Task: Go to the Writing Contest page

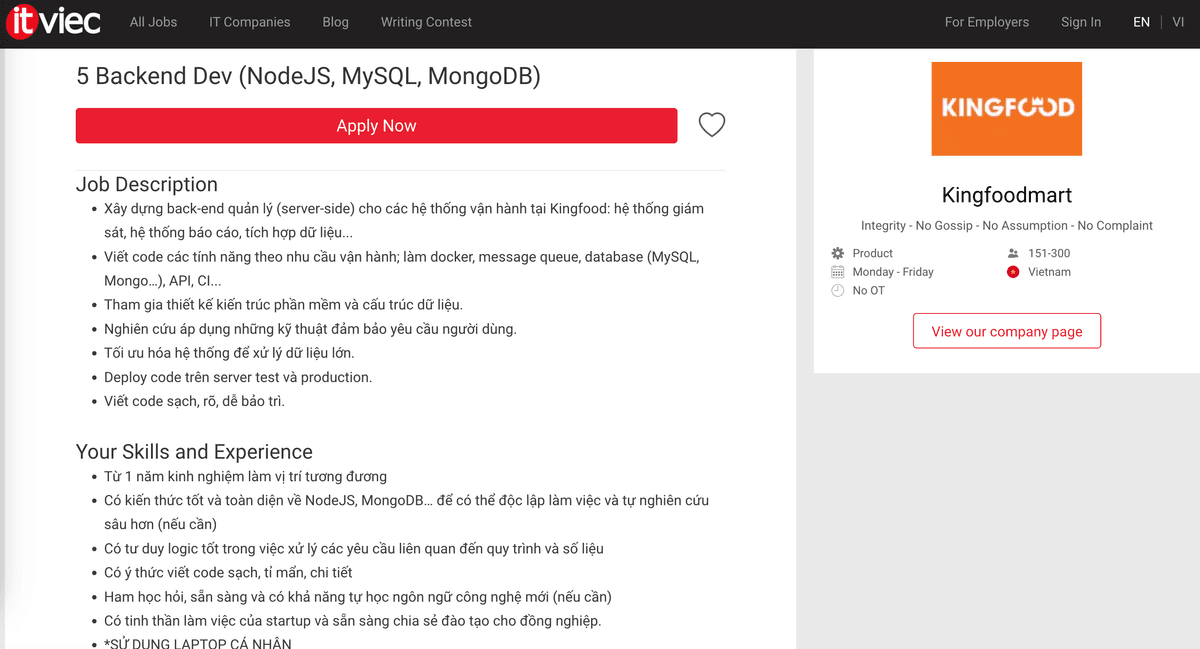Action: coord(426,21)
